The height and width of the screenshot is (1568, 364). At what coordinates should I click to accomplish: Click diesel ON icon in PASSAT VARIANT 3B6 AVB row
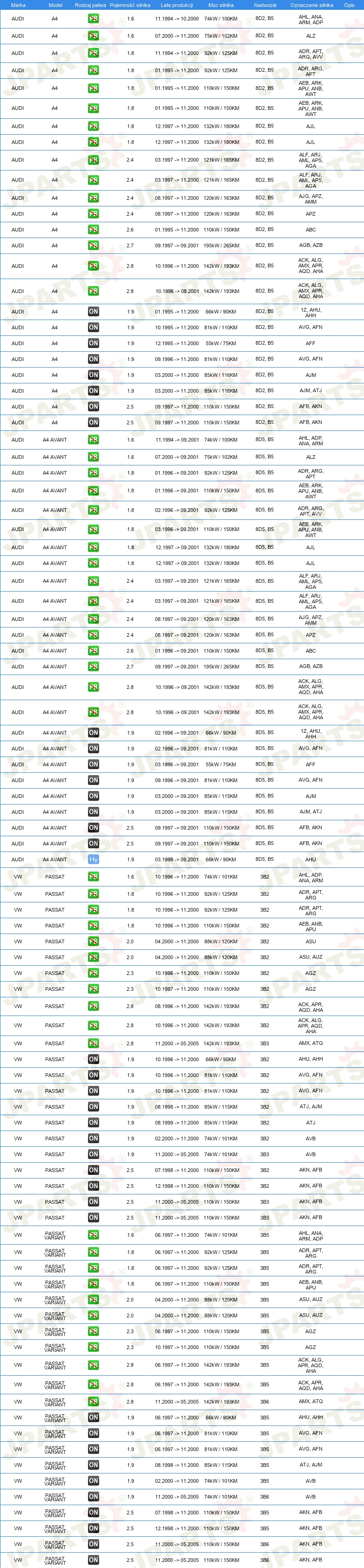click(93, 1497)
